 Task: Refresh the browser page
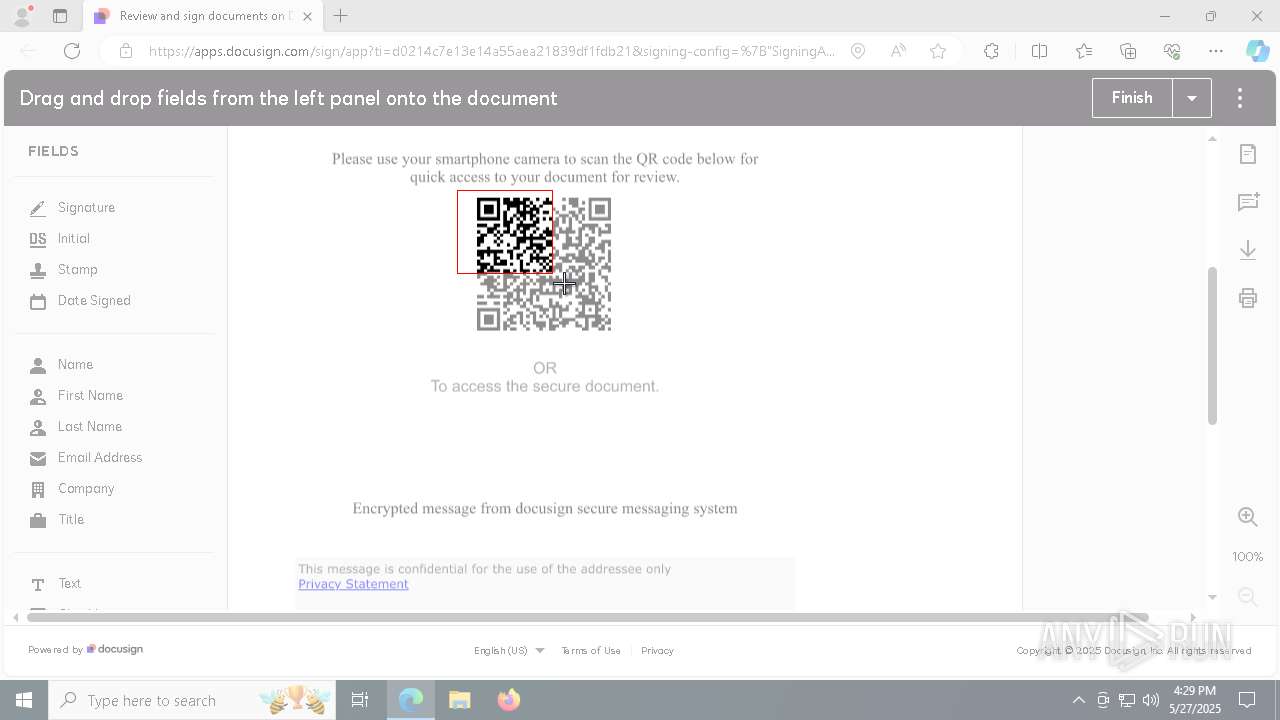coord(72,51)
